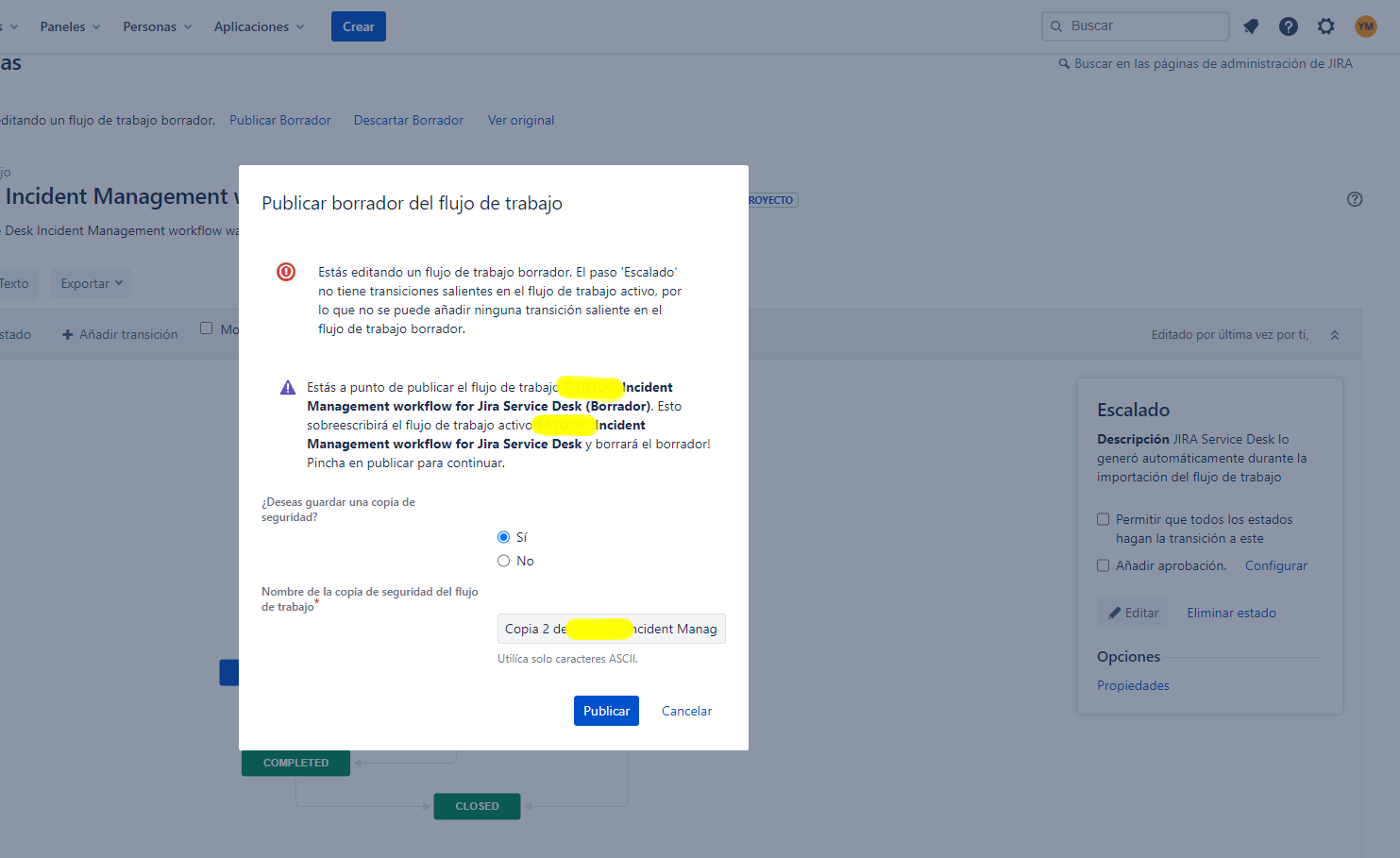The image size is (1400, 858).
Task: Select the Sí backup radio option
Action: pyautogui.click(x=503, y=537)
